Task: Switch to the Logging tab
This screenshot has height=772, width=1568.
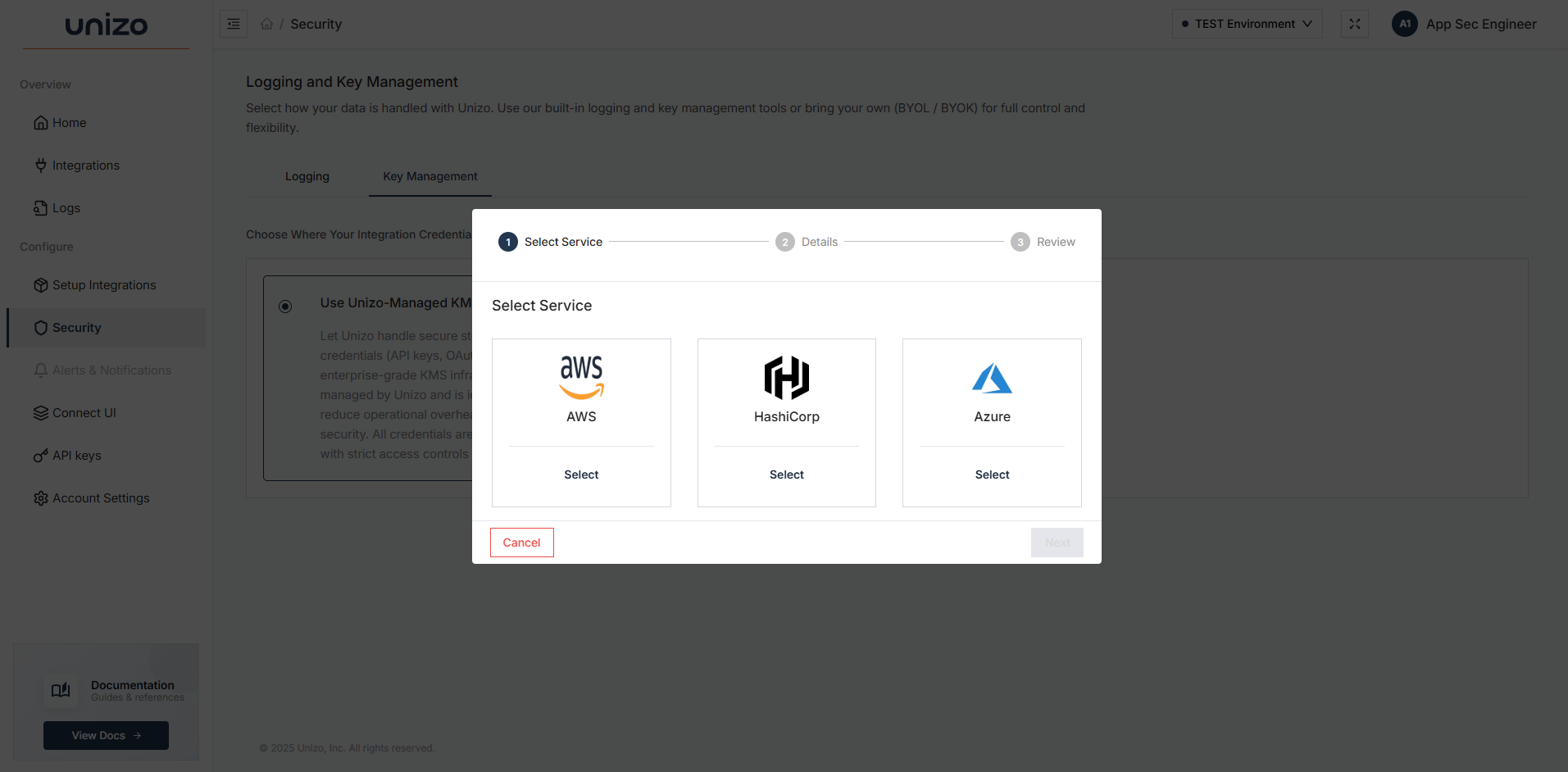Action: (x=307, y=176)
